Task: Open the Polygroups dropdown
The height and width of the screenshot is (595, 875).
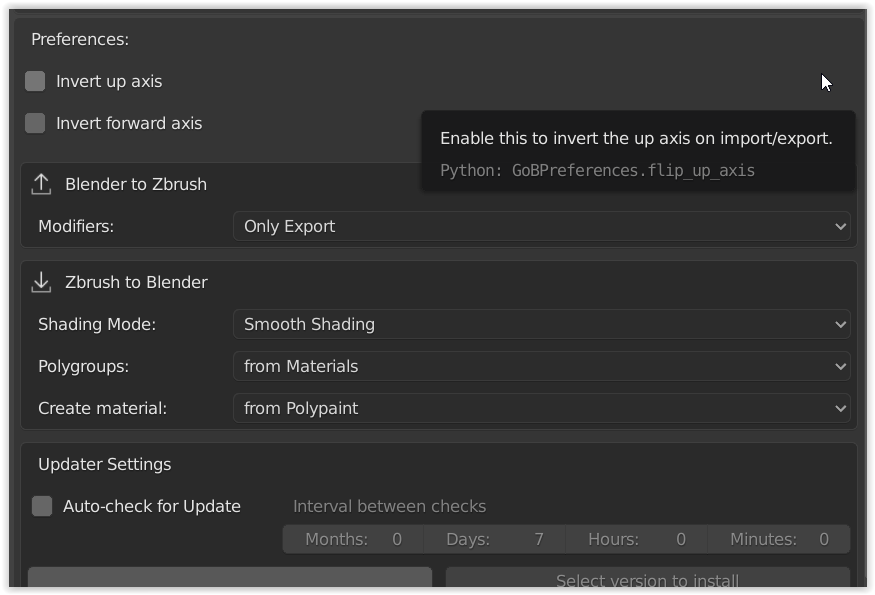Action: (541, 366)
